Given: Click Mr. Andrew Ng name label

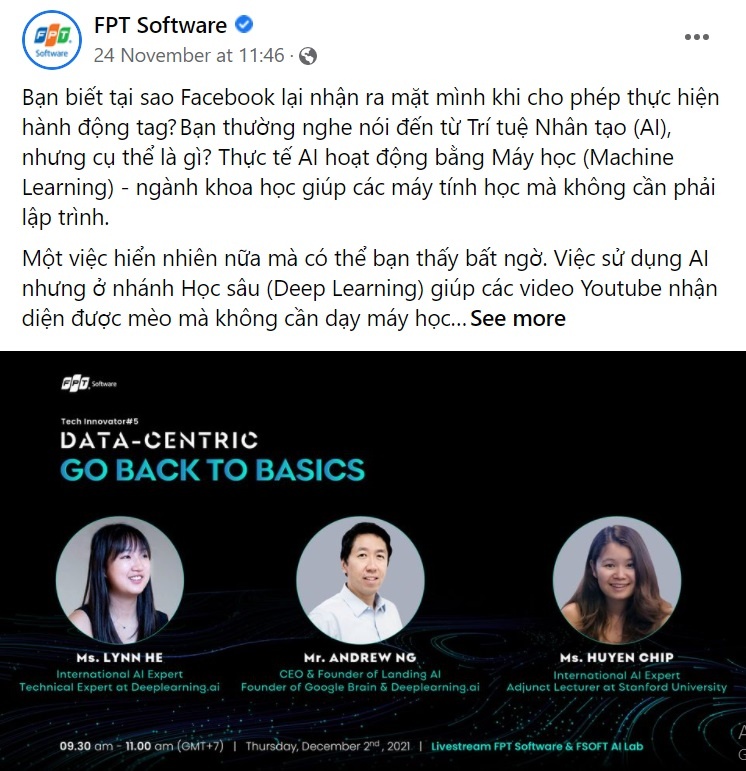Looking at the screenshot, I should pyautogui.click(x=360, y=658).
